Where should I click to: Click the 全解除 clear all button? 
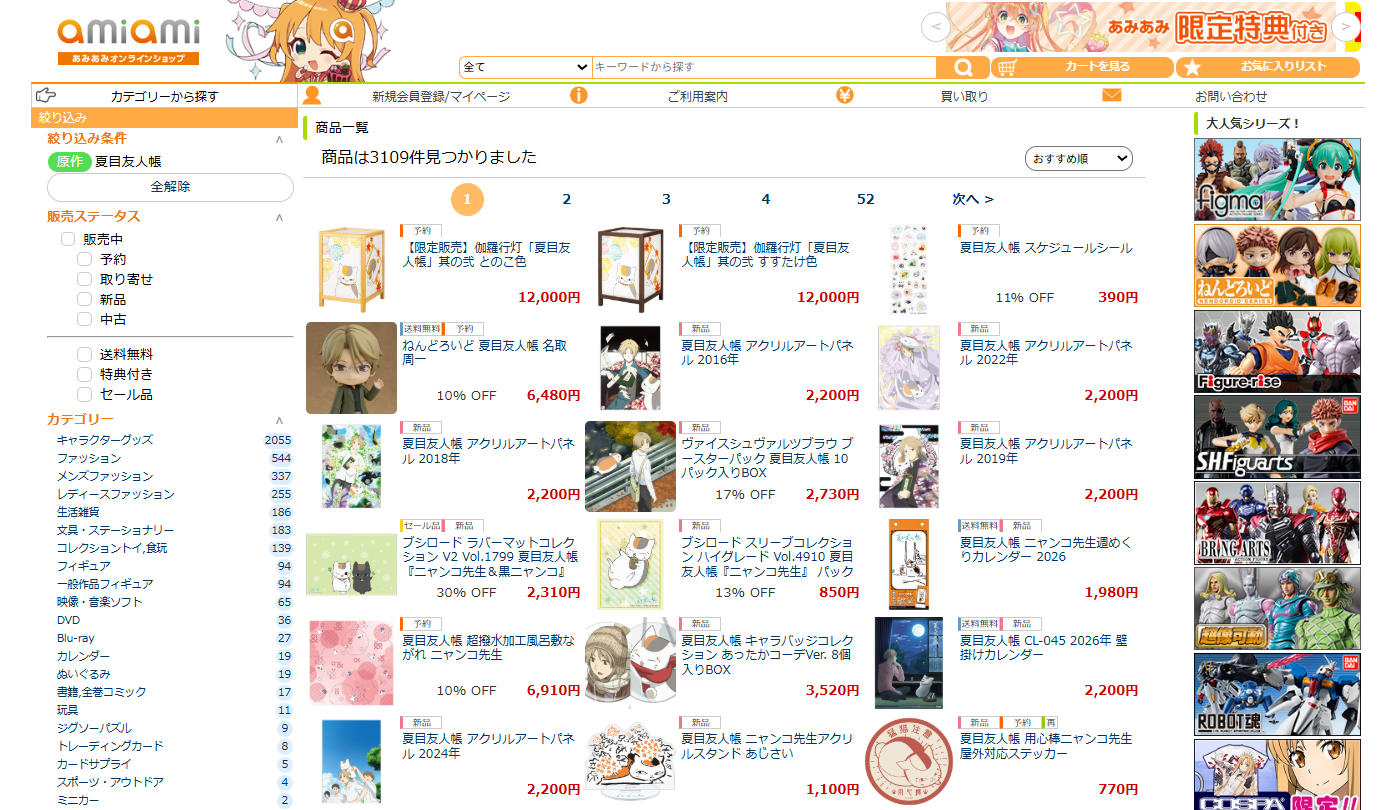pyautogui.click(x=171, y=187)
